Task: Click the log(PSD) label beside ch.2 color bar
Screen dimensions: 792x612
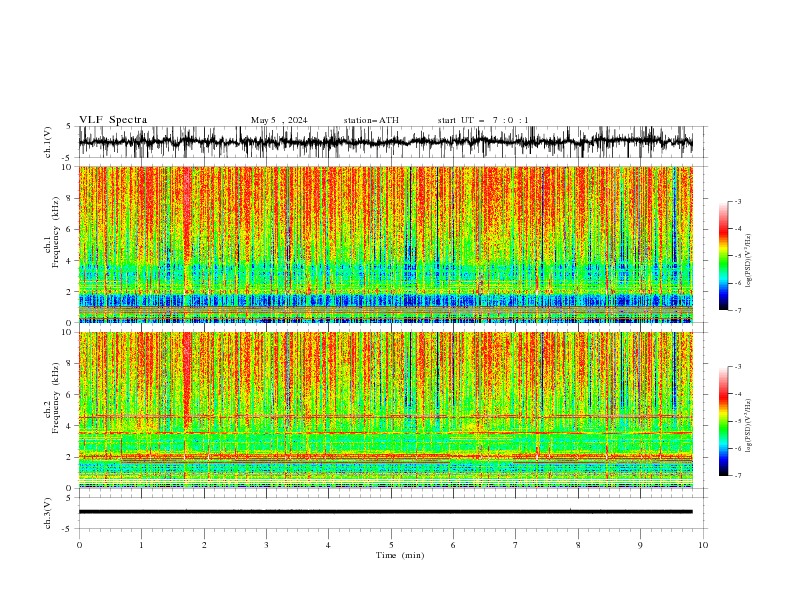Action: pos(749,427)
